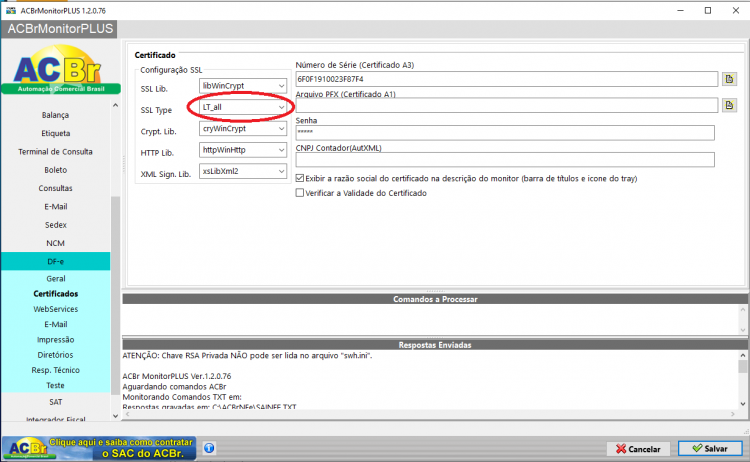Click the CNPJ Contador input field
The width and height of the screenshot is (750, 462).
click(505, 160)
